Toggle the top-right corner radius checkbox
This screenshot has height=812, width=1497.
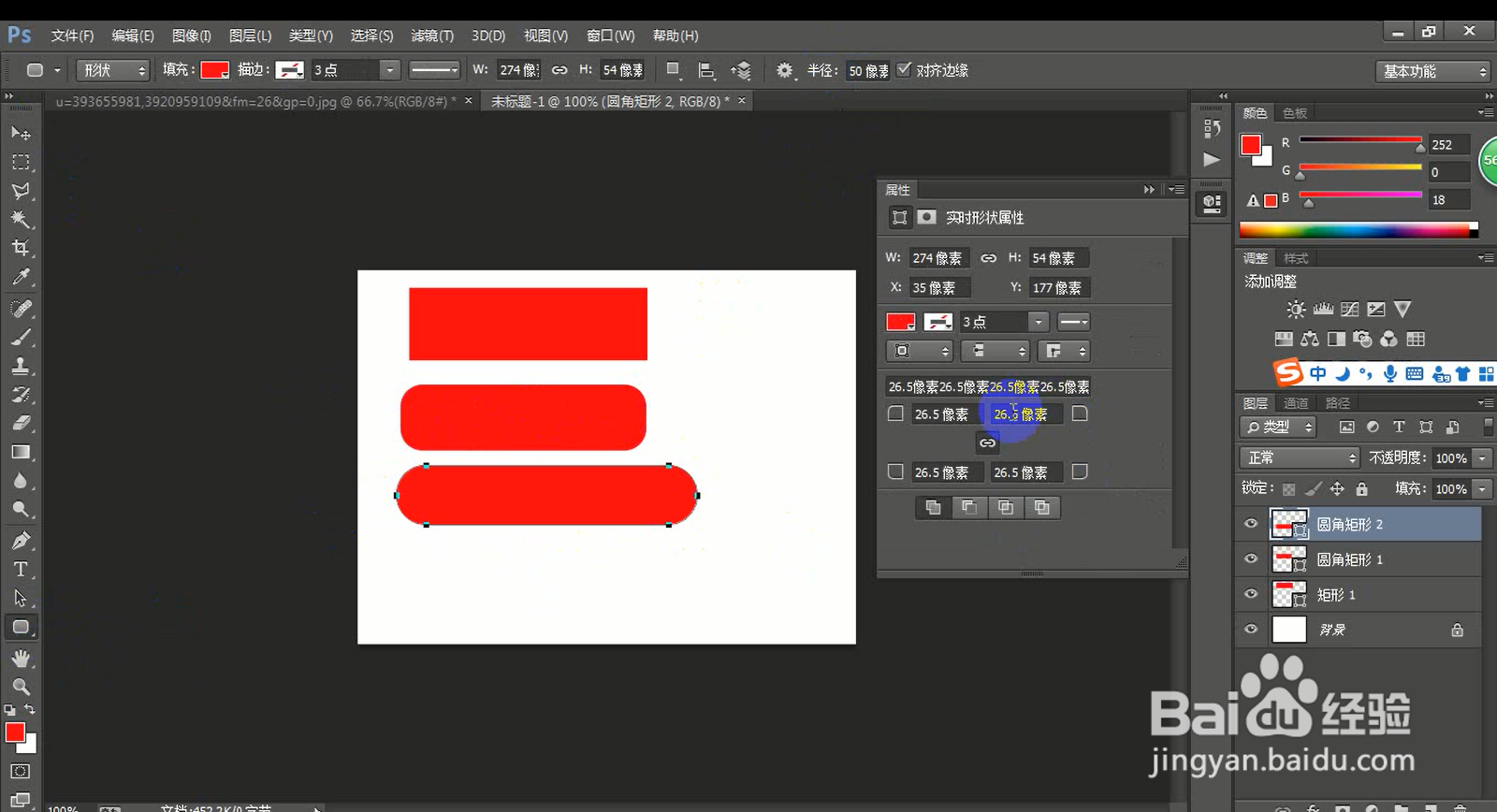click(x=1080, y=413)
